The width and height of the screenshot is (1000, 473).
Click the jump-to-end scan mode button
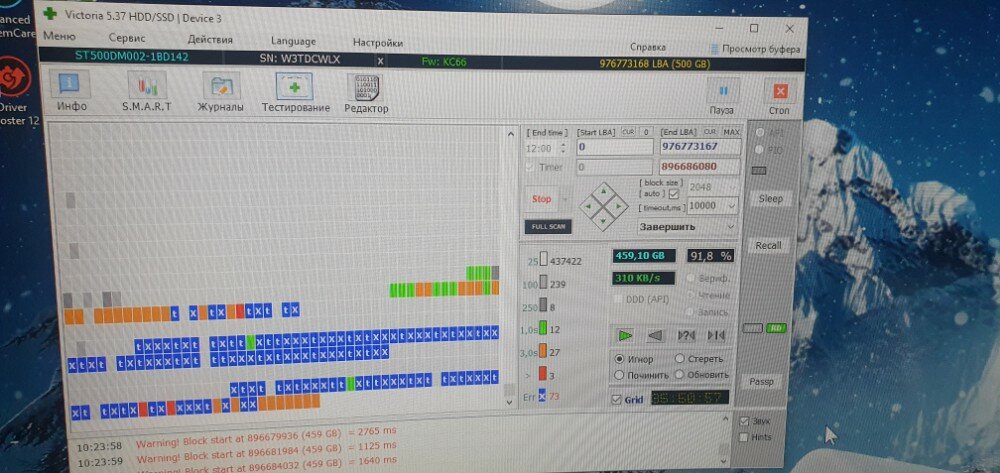[716, 335]
